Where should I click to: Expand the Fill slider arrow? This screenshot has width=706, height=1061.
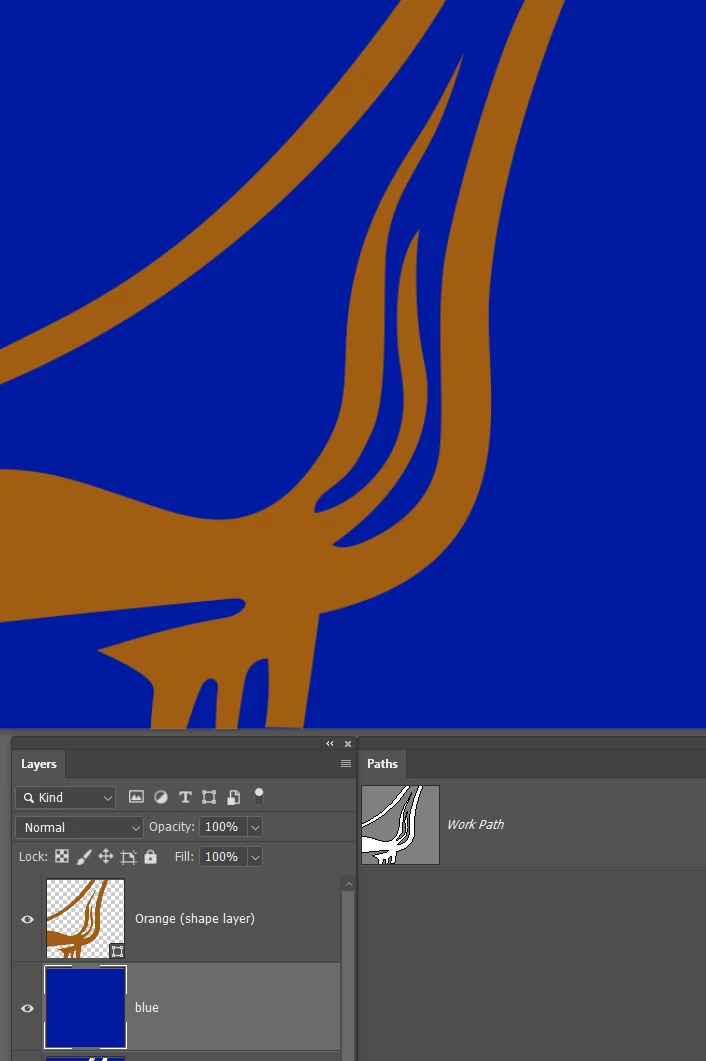coord(255,857)
